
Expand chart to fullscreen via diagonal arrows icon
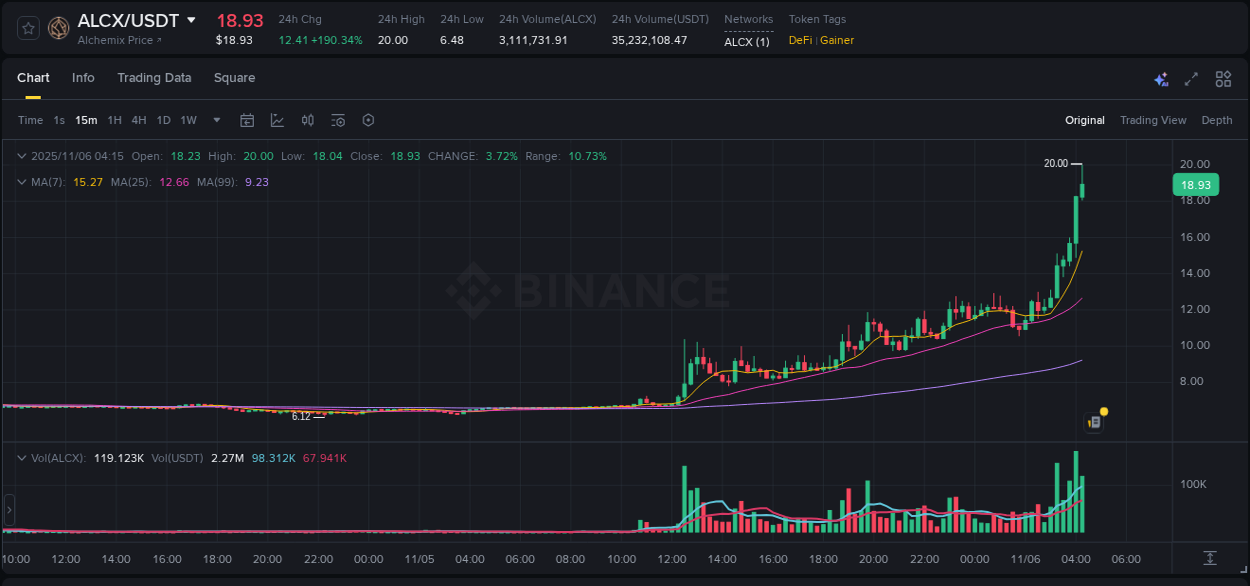click(x=1191, y=79)
